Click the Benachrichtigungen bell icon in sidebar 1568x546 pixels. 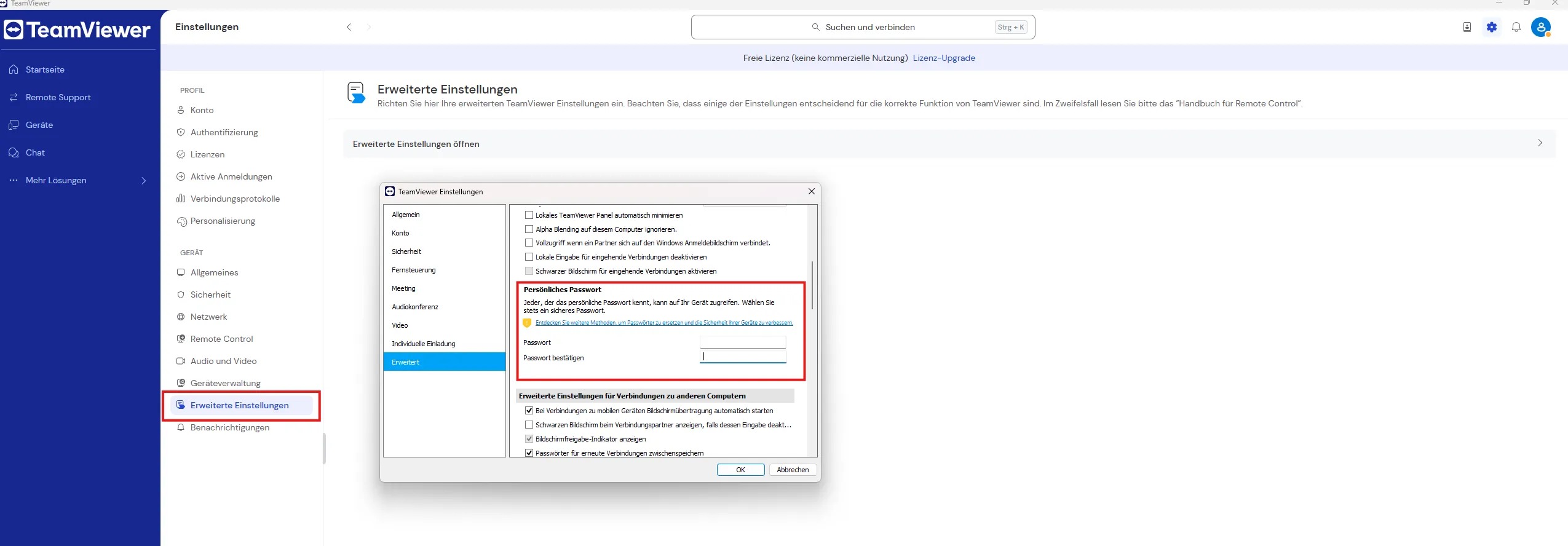[181, 427]
